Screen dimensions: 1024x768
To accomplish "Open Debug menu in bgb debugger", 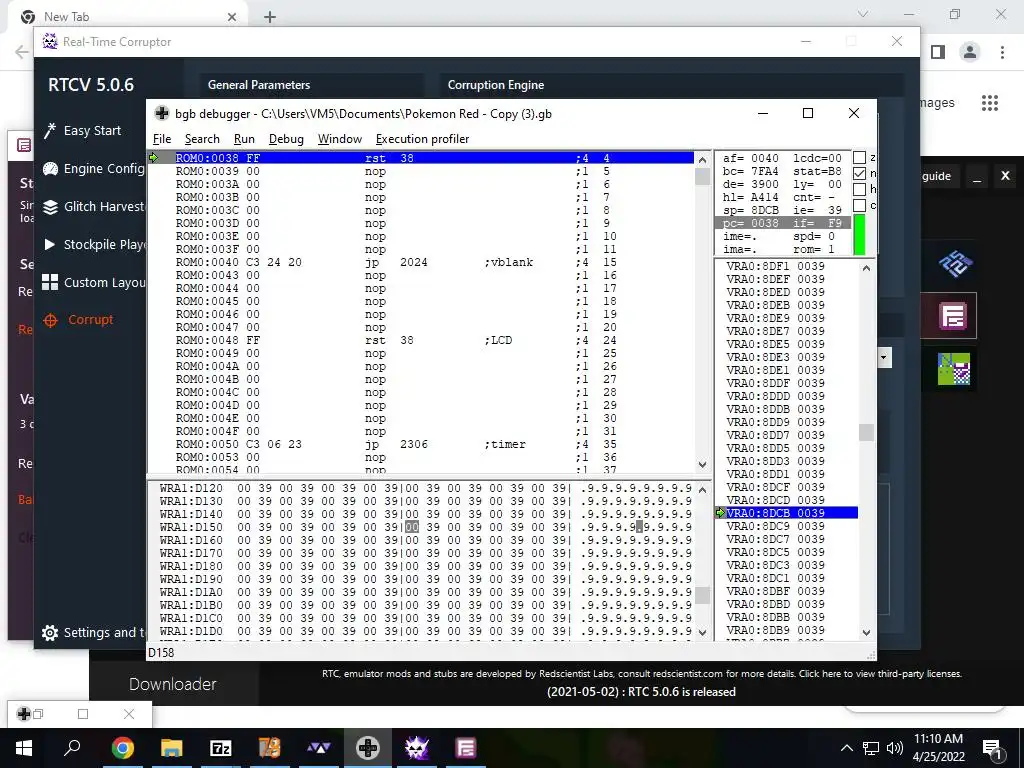I will pyautogui.click(x=286, y=139).
